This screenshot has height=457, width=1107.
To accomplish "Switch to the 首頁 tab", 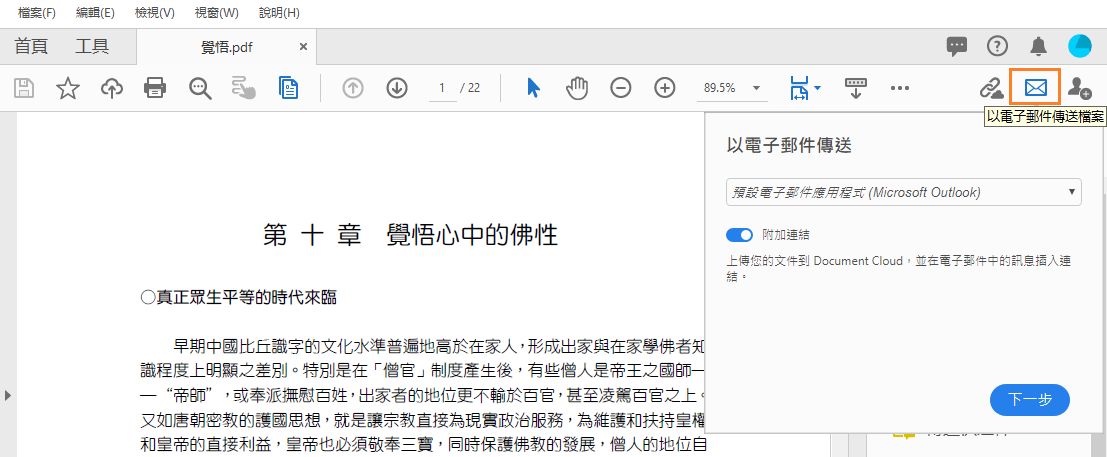I will pyautogui.click(x=31, y=47).
